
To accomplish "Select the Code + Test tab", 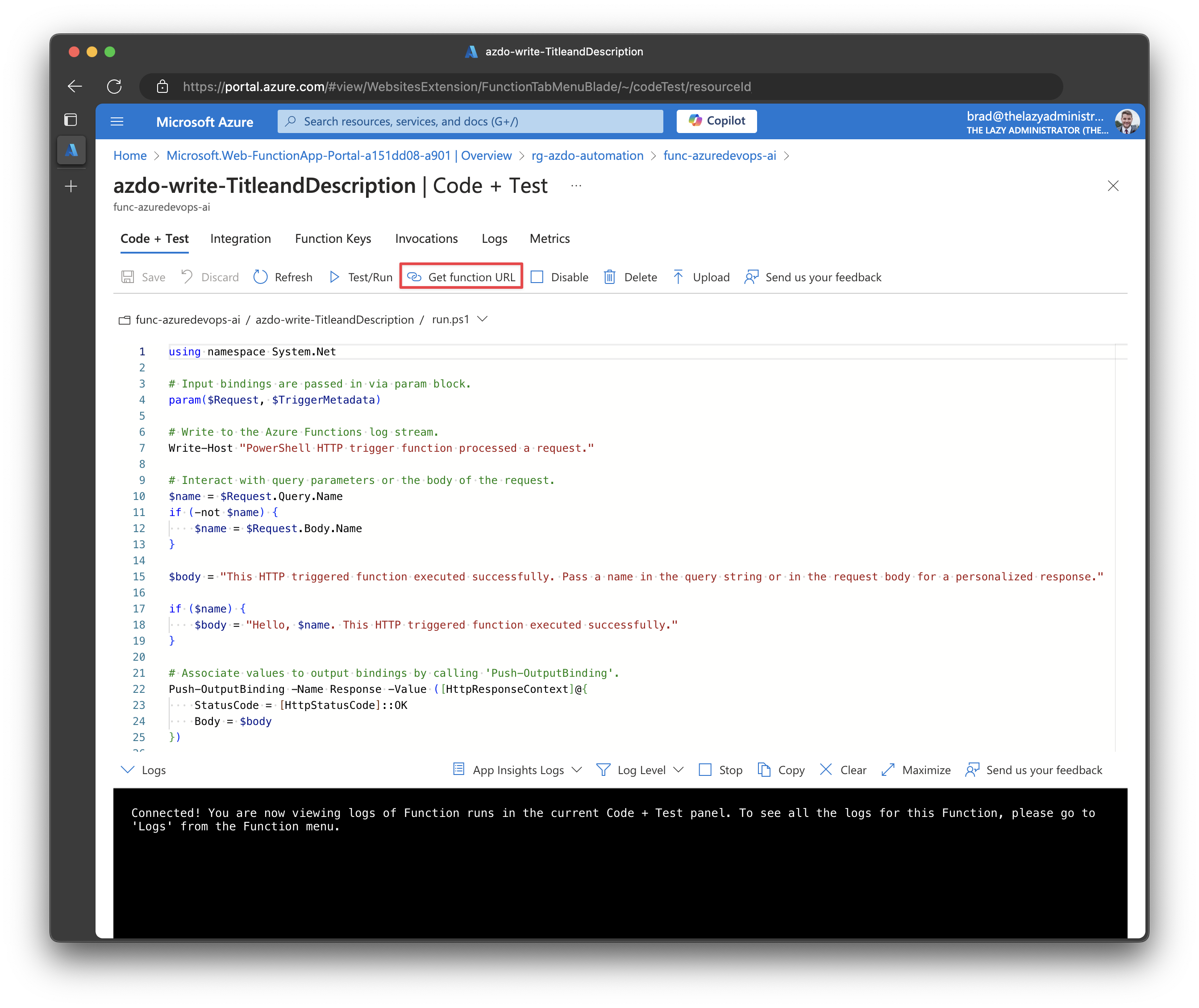I will pyautogui.click(x=154, y=238).
